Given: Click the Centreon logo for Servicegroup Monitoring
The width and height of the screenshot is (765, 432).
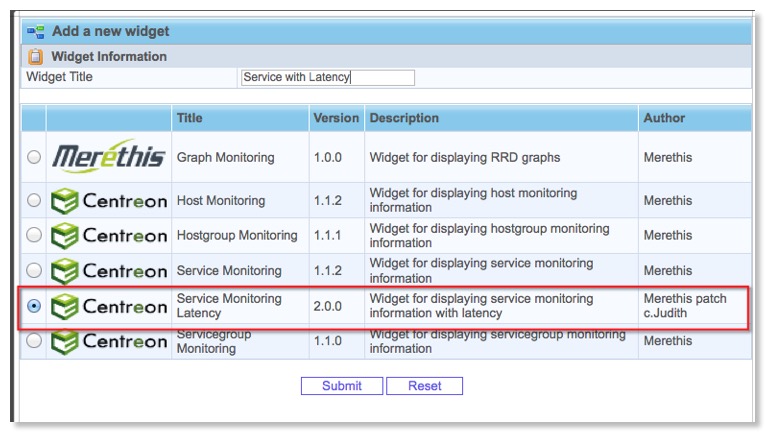Looking at the screenshot, I should 108,342.
